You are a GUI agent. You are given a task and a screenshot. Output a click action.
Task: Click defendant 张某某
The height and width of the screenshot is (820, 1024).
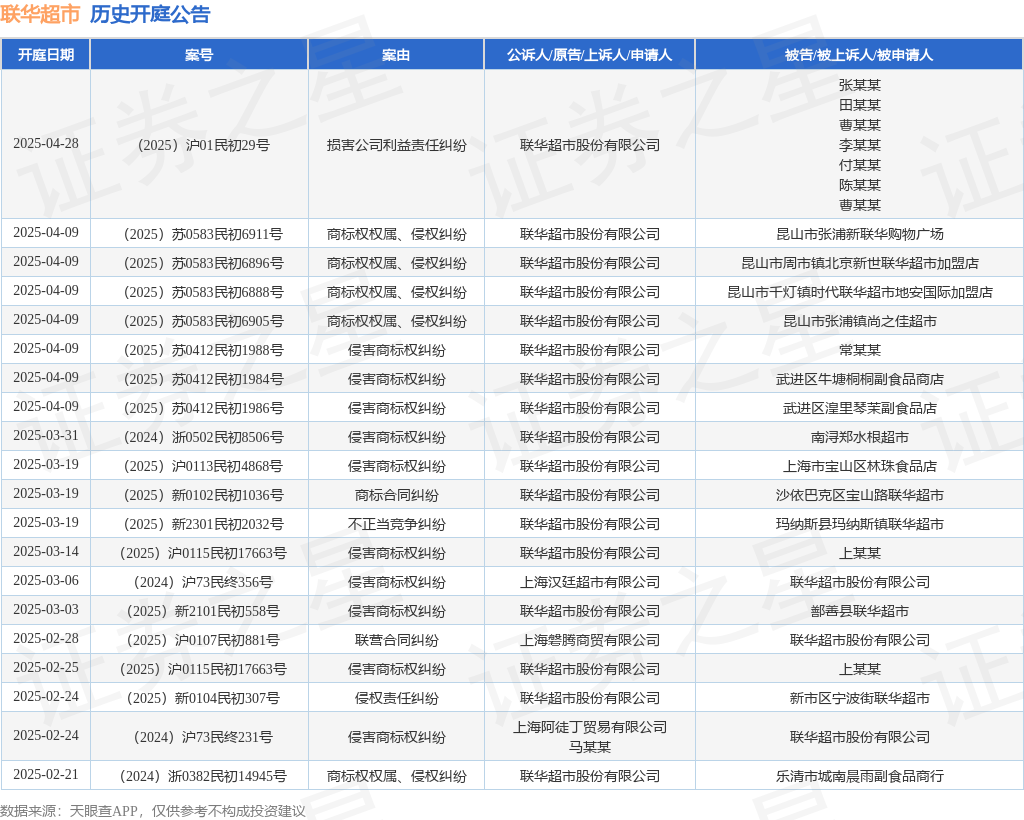pos(859,85)
